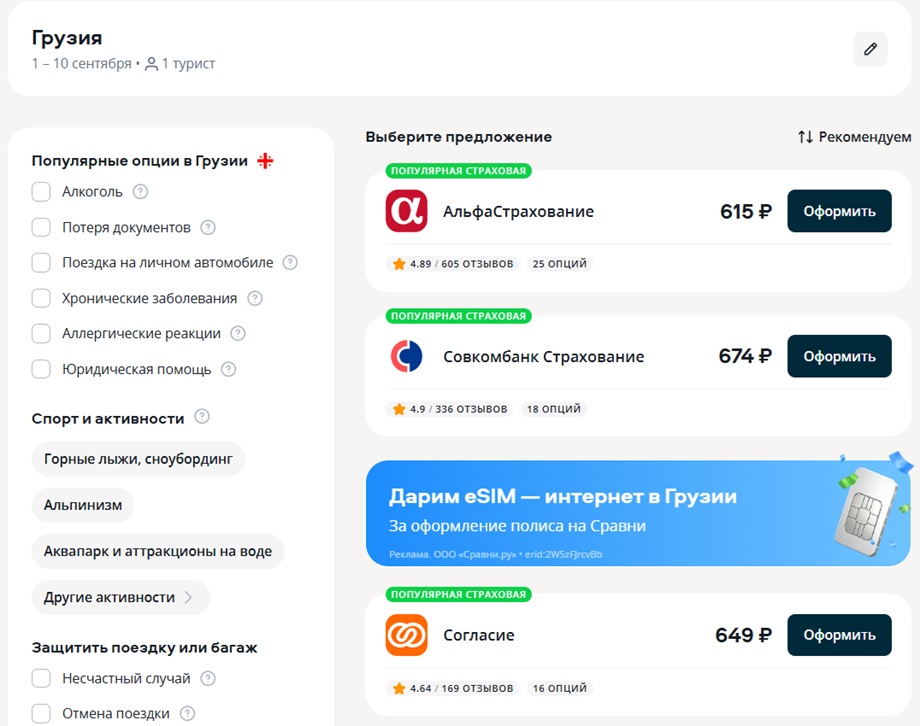Click Выберите предложение heading
The image size is (920, 726).
coord(459,137)
